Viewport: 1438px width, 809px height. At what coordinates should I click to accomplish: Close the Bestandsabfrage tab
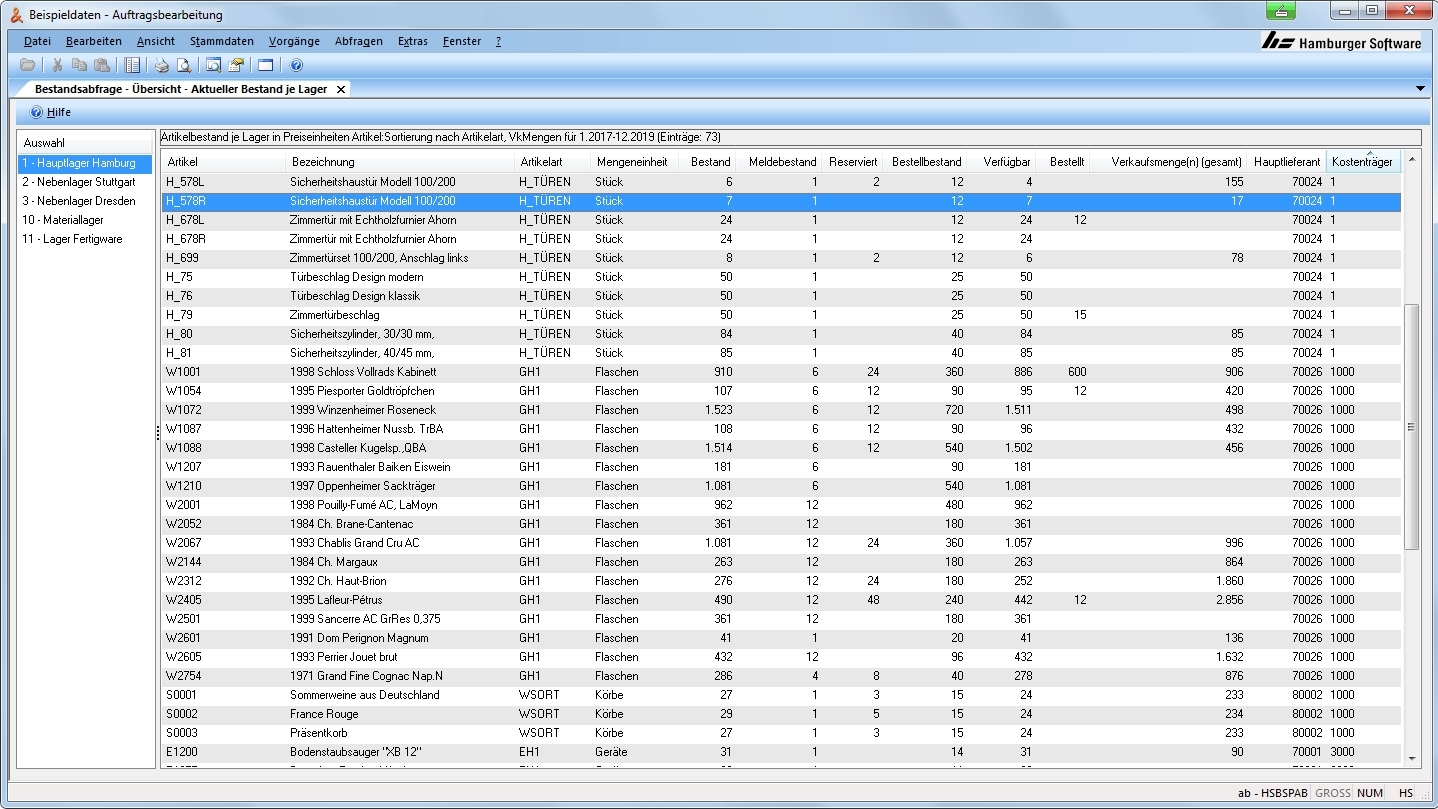tap(340, 89)
